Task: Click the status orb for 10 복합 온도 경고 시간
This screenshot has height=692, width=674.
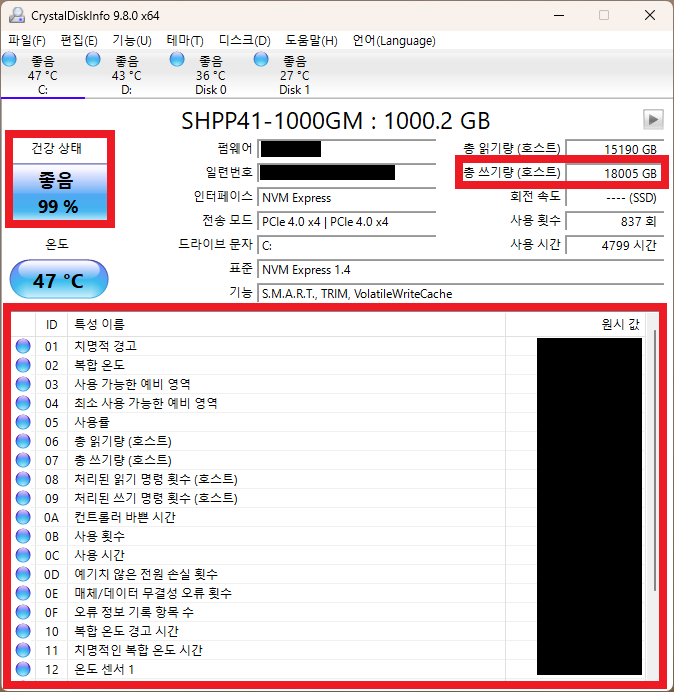Action: [x=23, y=631]
